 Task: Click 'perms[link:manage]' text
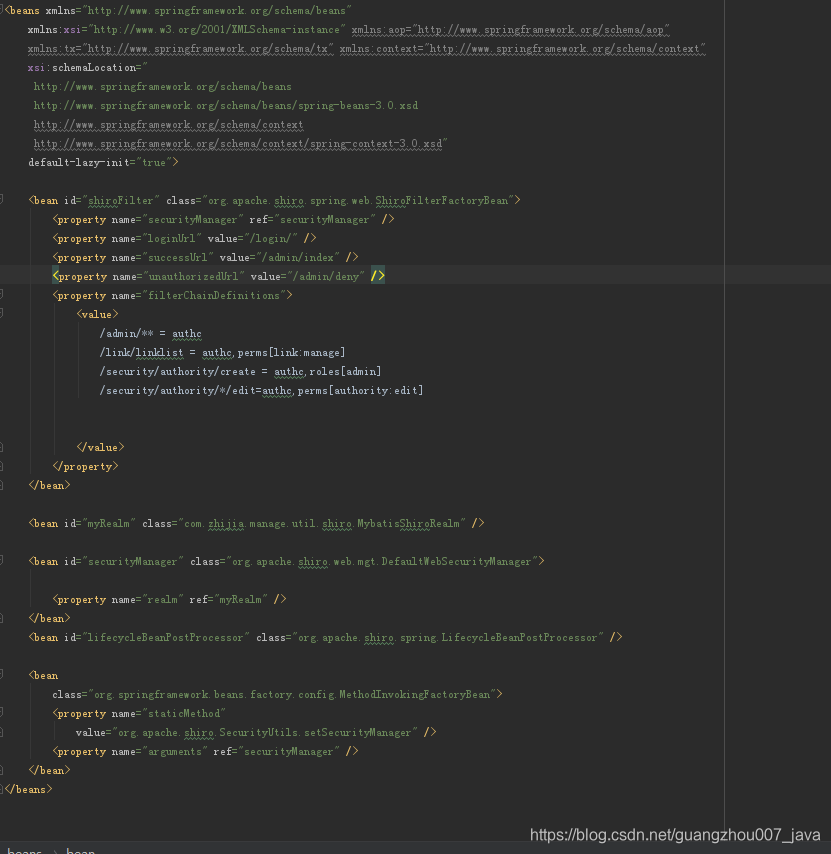click(x=291, y=352)
